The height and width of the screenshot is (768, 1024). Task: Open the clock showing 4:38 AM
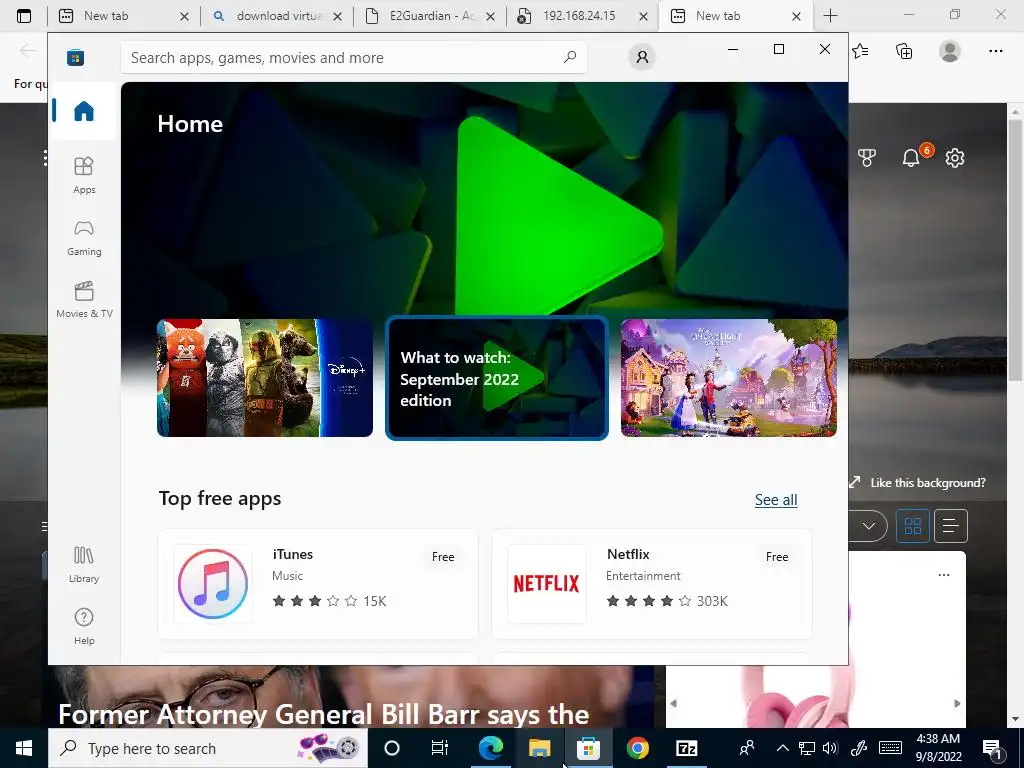[938, 748]
